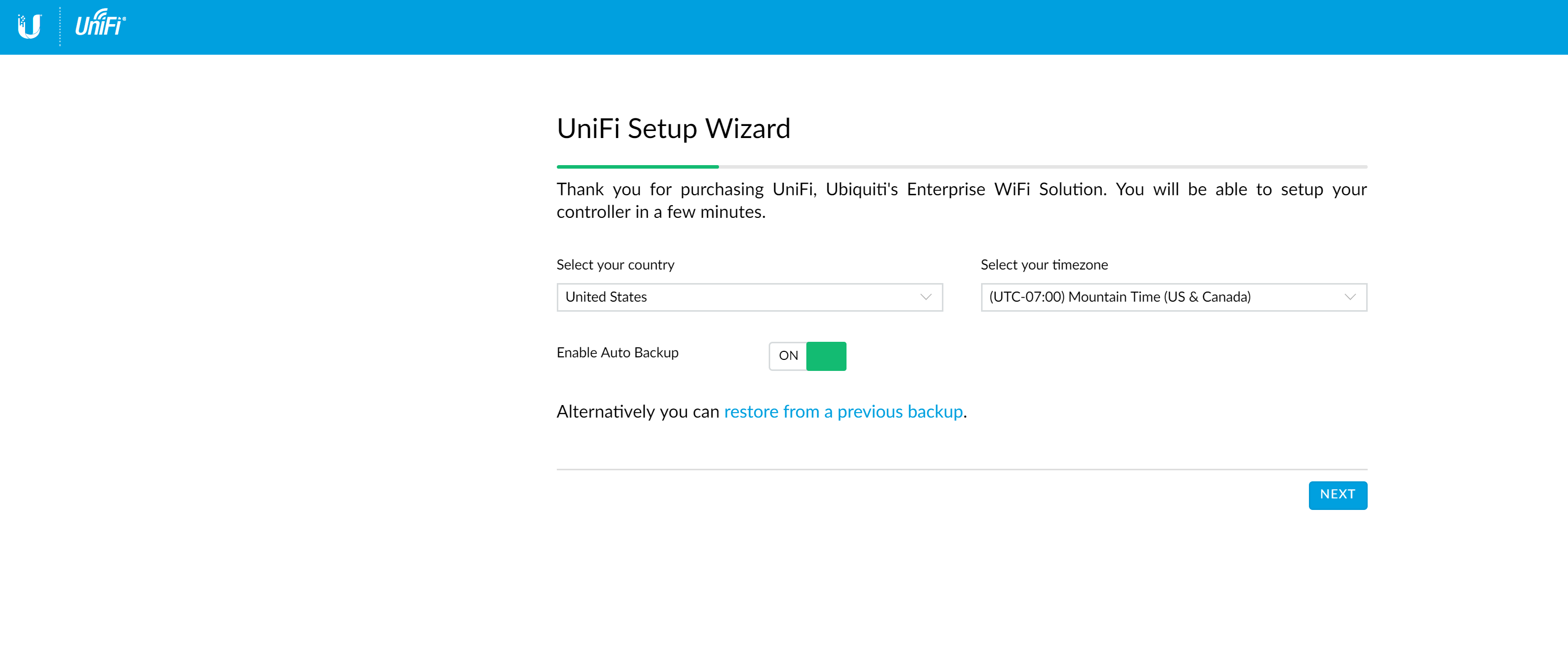Expand the United States country selector
The width and height of the screenshot is (1568, 657).
(x=749, y=298)
